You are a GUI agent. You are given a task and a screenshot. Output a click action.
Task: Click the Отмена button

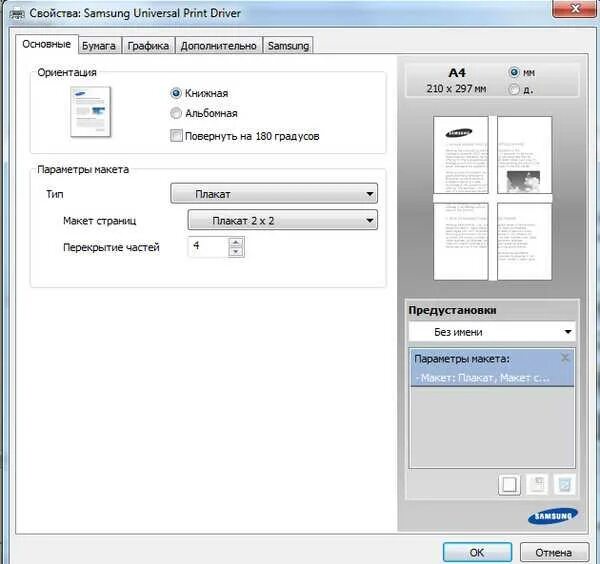(x=554, y=552)
